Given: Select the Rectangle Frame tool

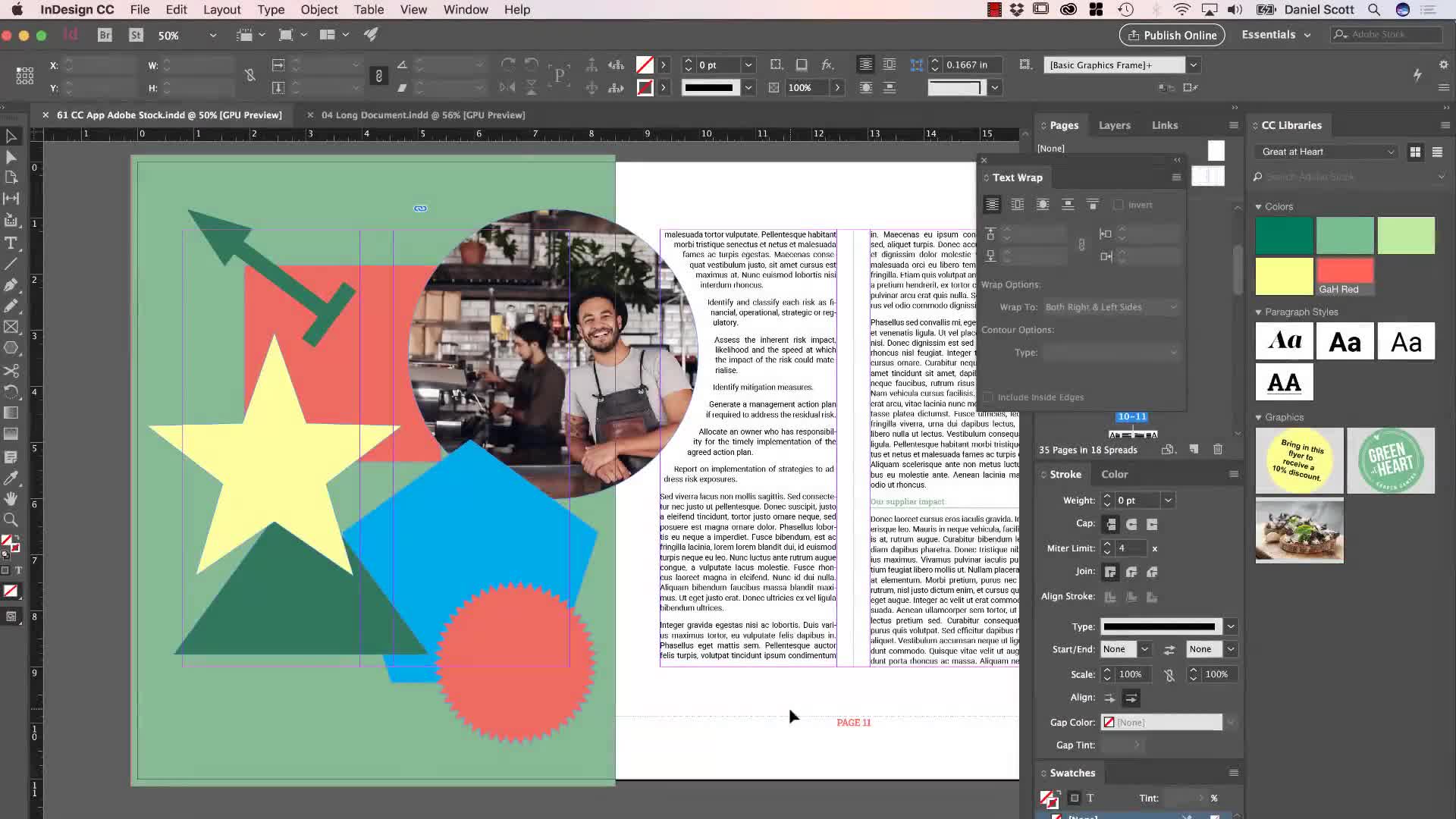Looking at the screenshot, I should coord(11,327).
